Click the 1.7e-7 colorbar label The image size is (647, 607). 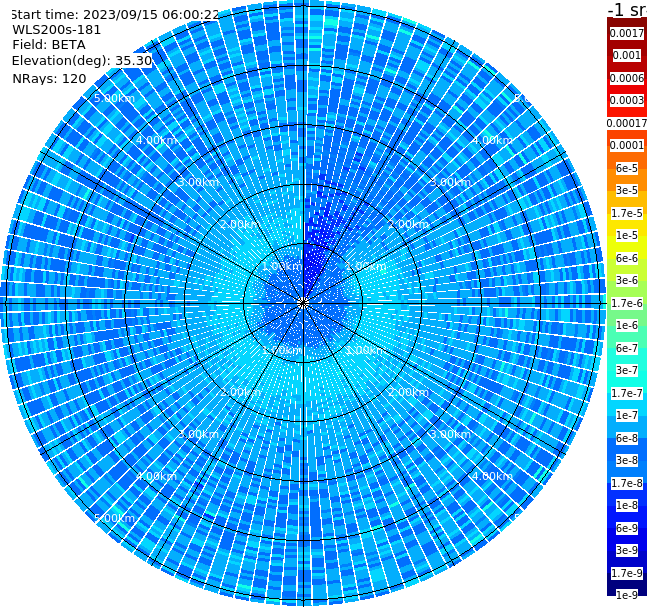pos(627,393)
